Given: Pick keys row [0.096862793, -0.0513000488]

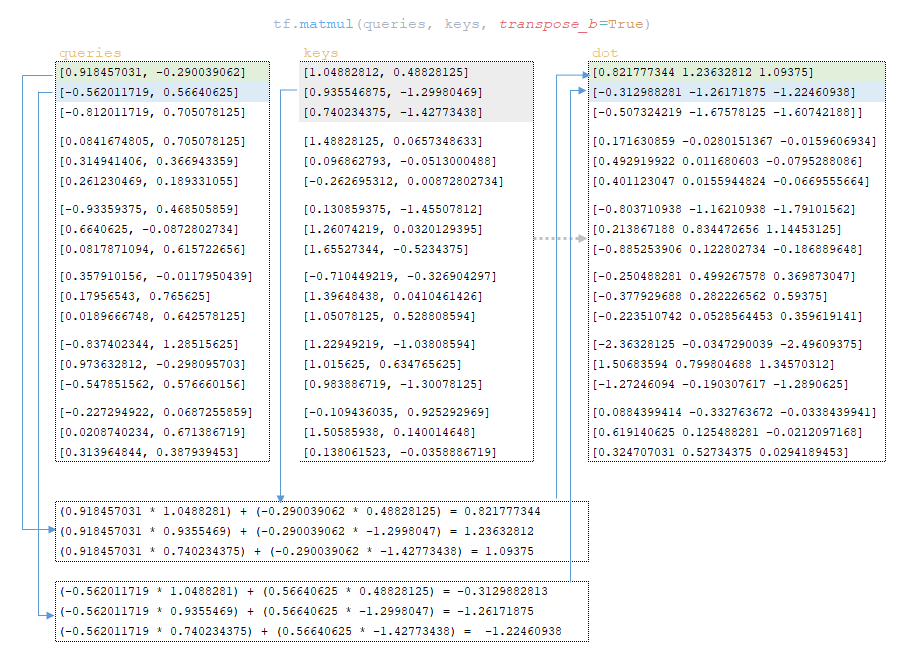Looking at the screenshot, I should tap(400, 161).
